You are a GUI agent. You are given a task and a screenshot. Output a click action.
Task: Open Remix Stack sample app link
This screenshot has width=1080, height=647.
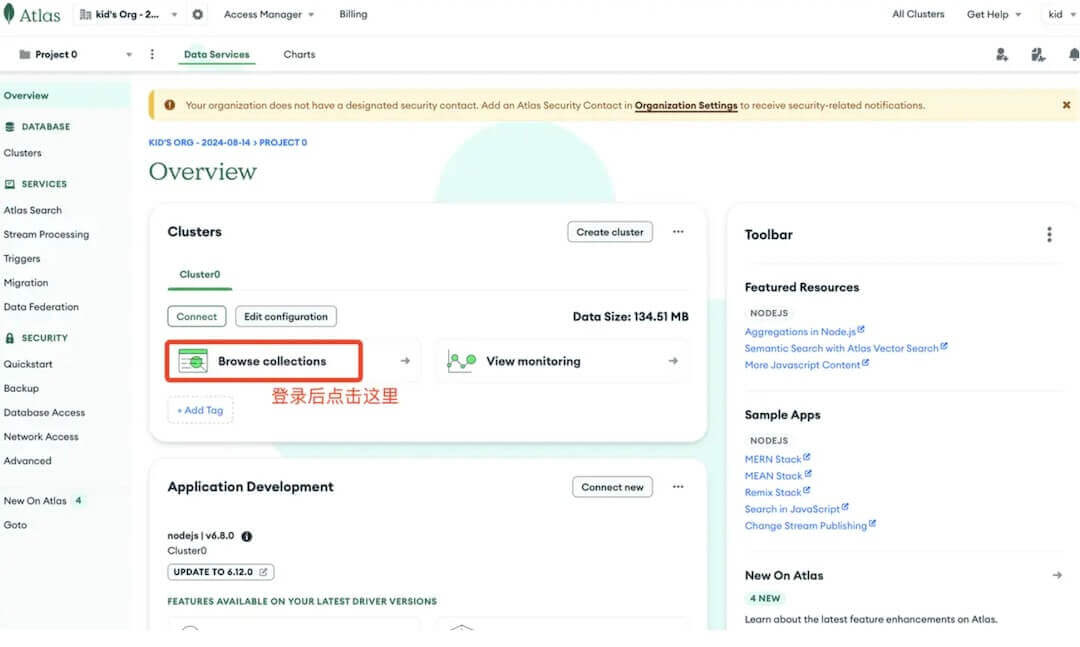[x=777, y=492]
